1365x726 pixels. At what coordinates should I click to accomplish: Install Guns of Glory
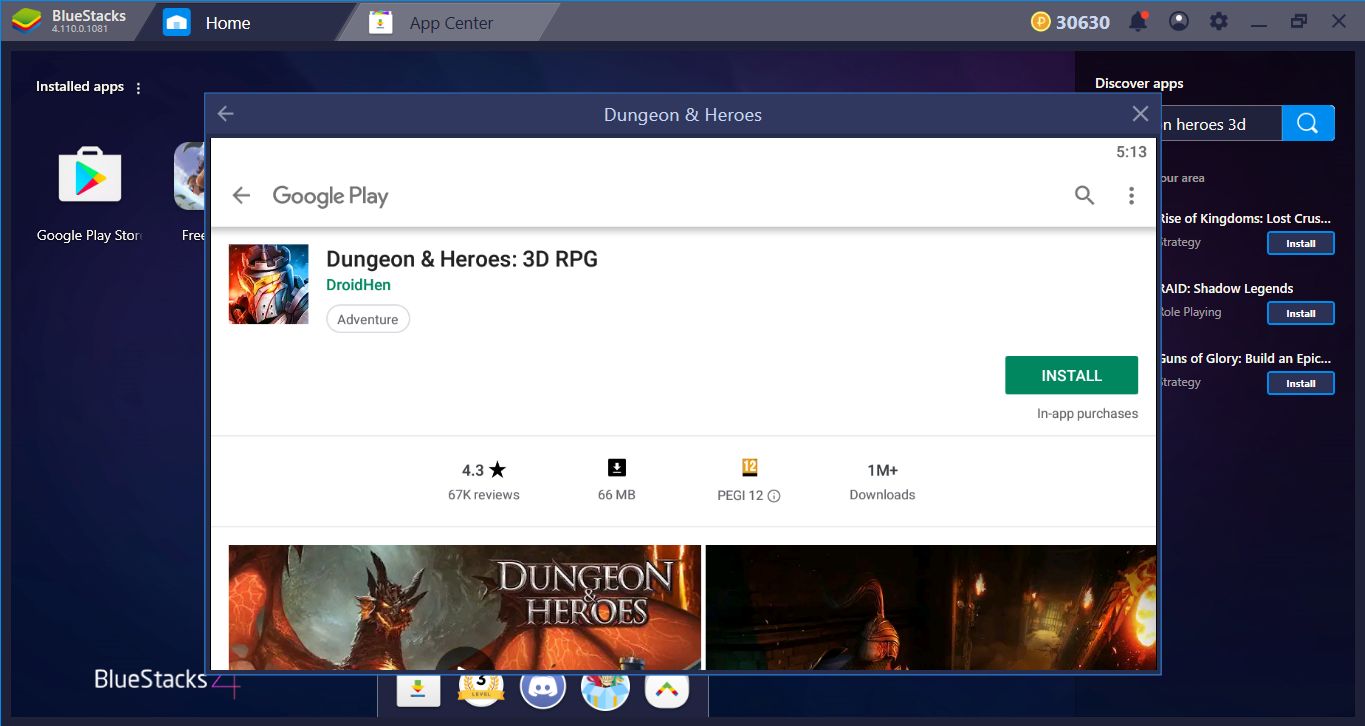1300,383
